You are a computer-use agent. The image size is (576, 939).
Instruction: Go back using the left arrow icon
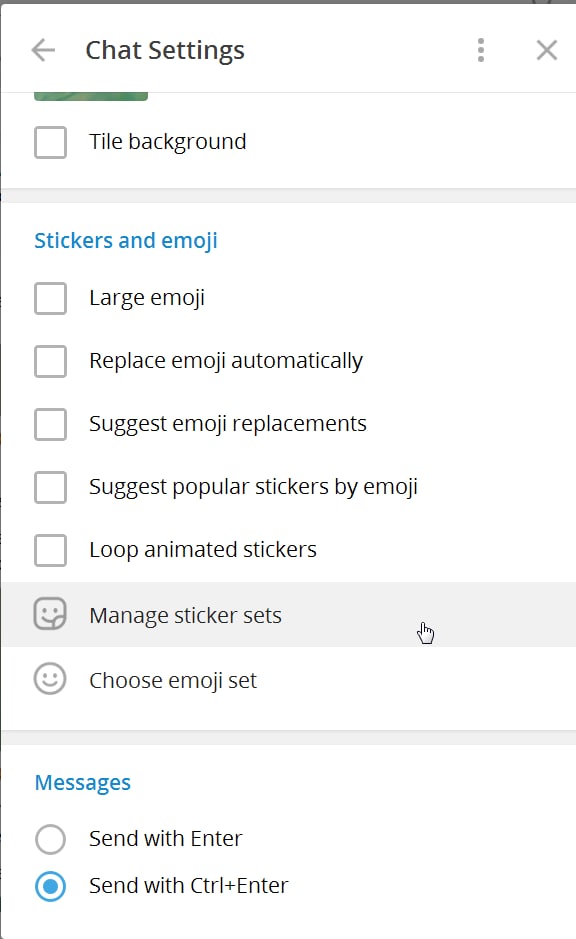pos(43,50)
